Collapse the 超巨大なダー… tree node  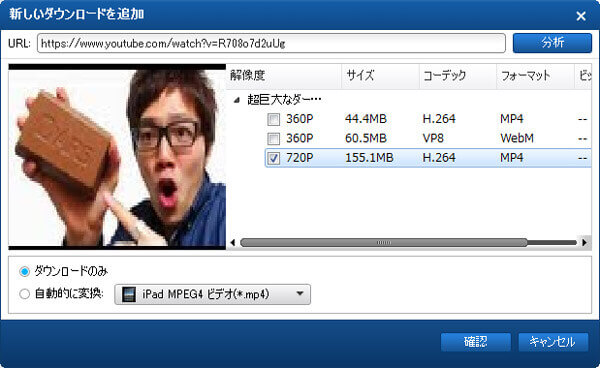pos(237,100)
